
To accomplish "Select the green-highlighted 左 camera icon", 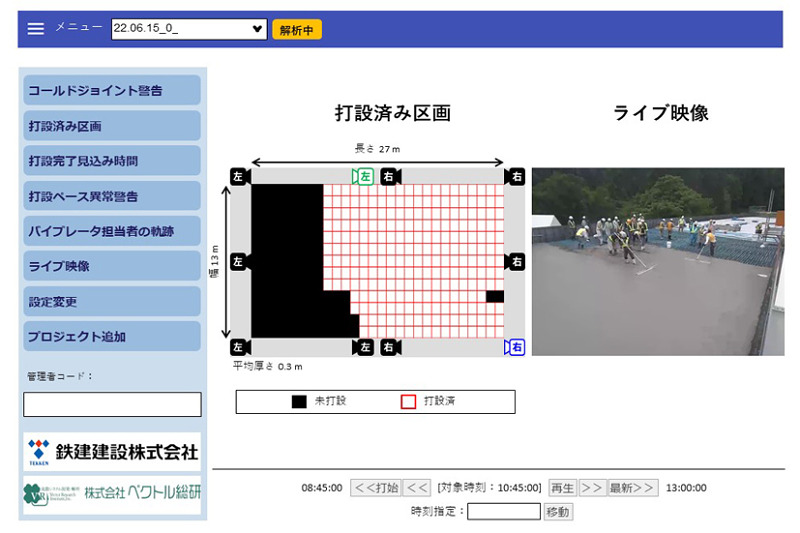I will click(363, 176).
